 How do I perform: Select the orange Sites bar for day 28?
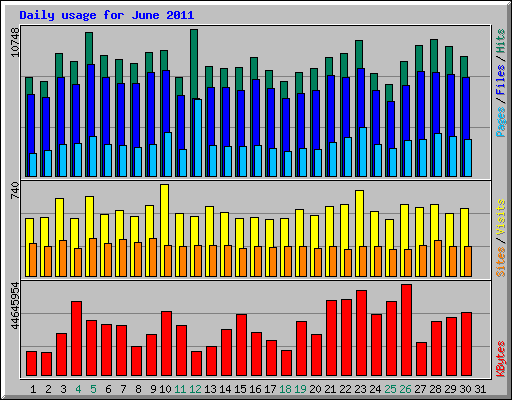coord(438,258)
